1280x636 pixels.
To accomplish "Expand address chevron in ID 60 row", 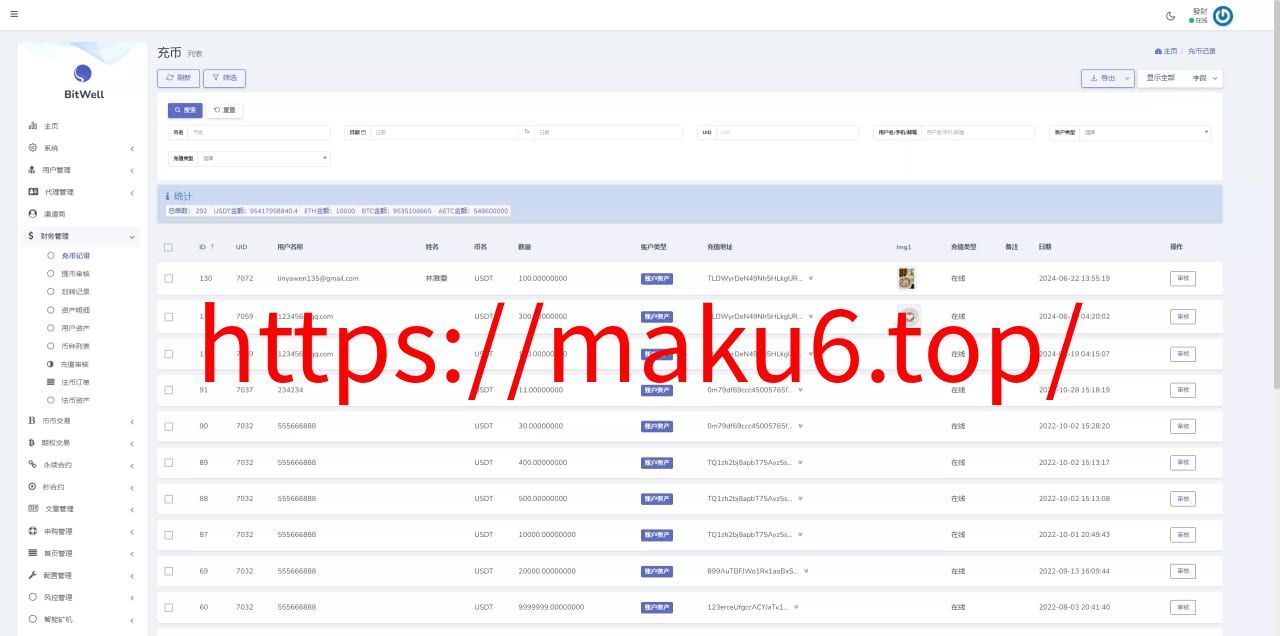I will pyautogui.click(x=798, y=607).
